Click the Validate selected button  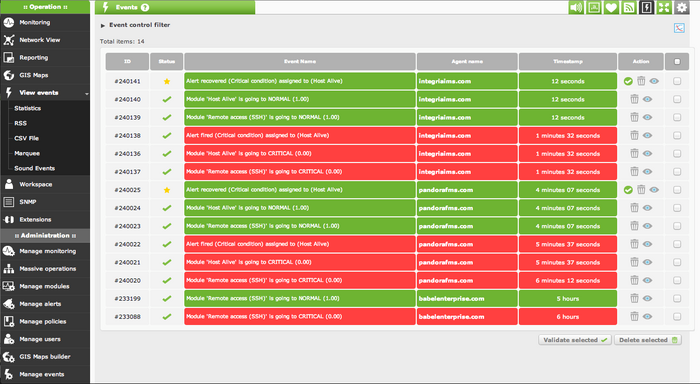pos(575,340)
